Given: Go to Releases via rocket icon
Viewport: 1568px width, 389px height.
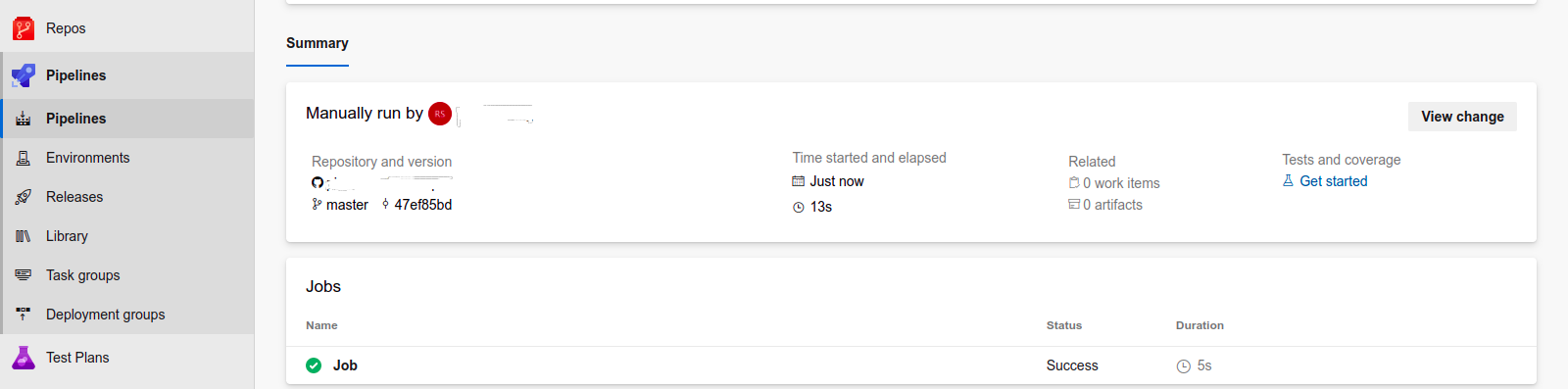Looking at the screenshot, I should coord(24,197).
